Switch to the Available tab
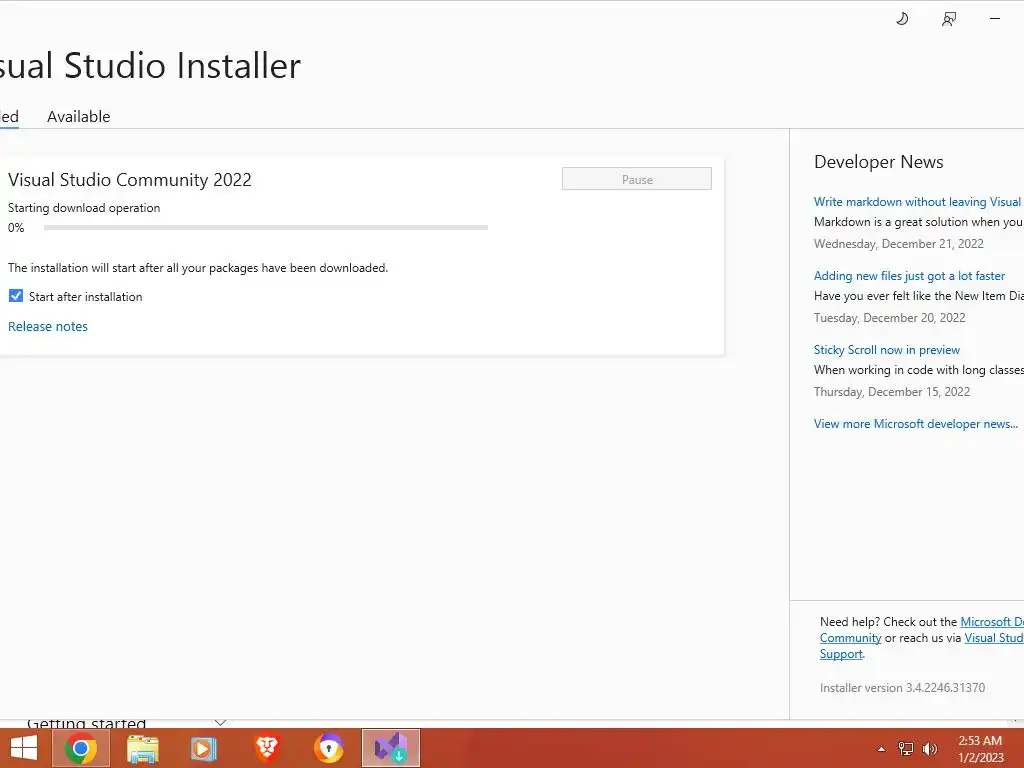Viewport: 1024px width, 768px height. tap(78, 116)
